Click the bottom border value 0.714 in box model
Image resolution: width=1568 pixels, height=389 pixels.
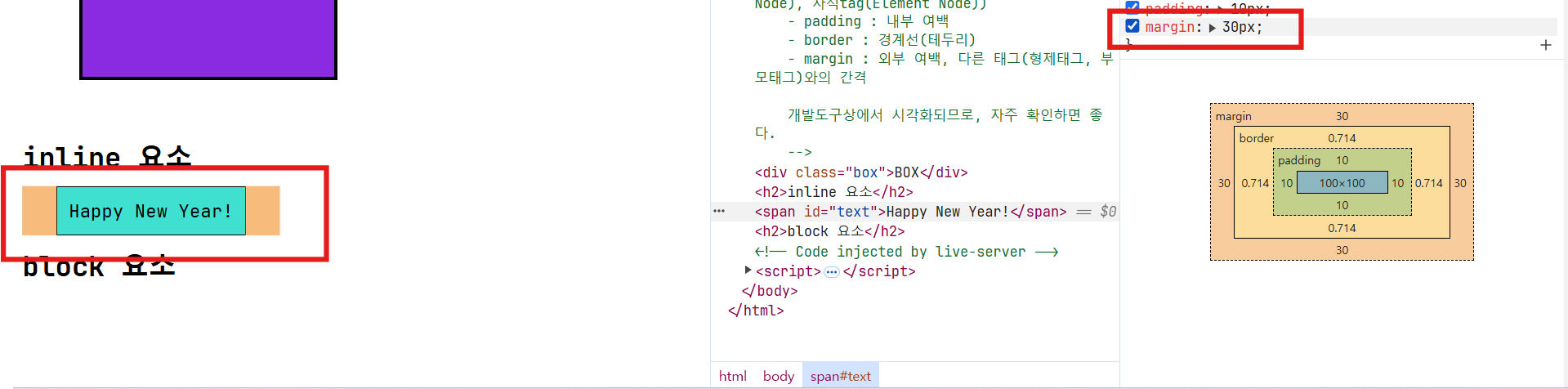click(x=1342, y=228)
